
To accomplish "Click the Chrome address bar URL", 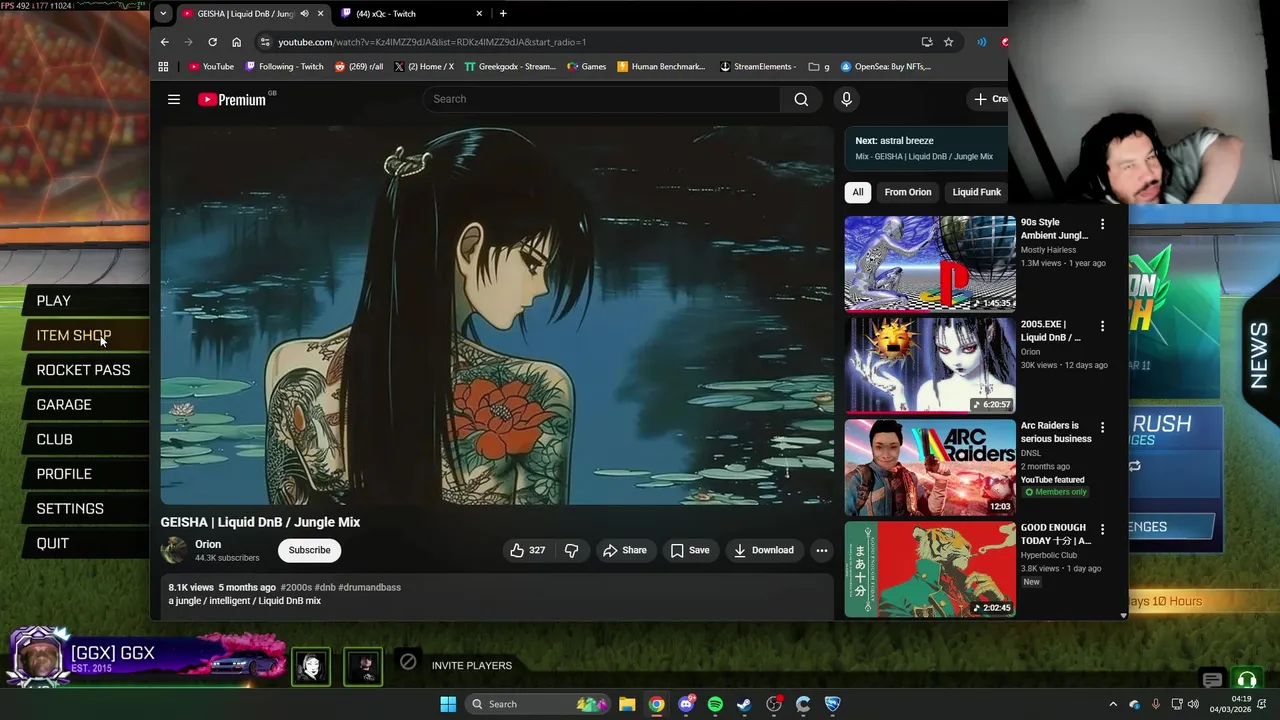I will coord(432,42).
